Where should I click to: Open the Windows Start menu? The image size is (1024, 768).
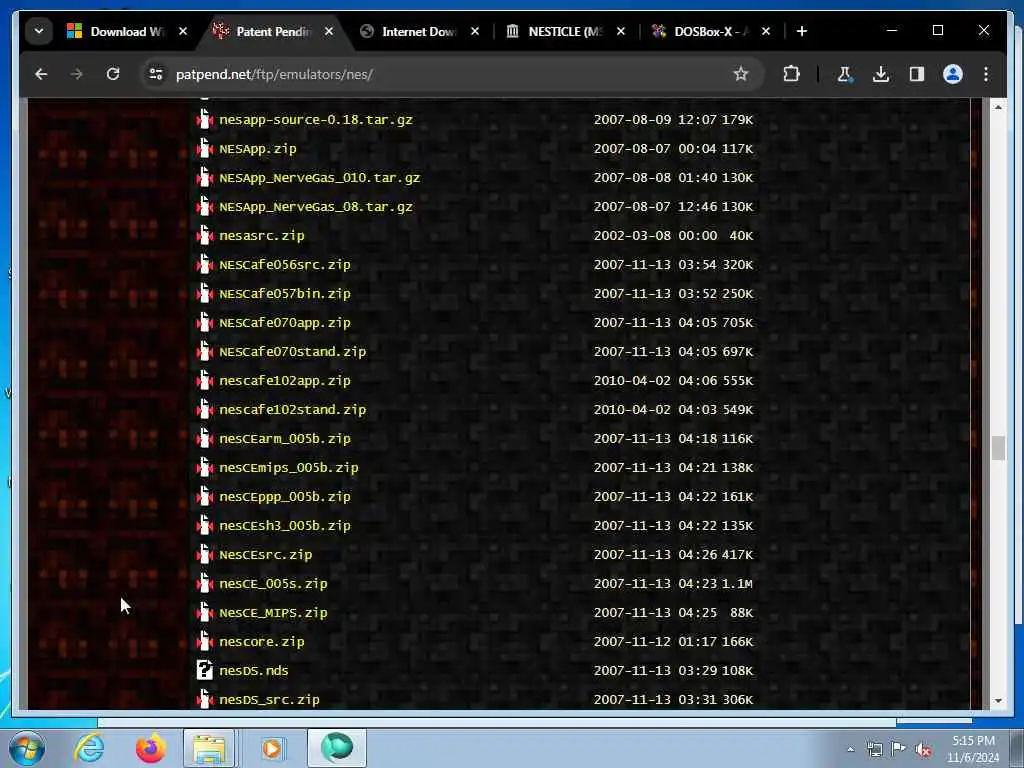click(27, 748)
